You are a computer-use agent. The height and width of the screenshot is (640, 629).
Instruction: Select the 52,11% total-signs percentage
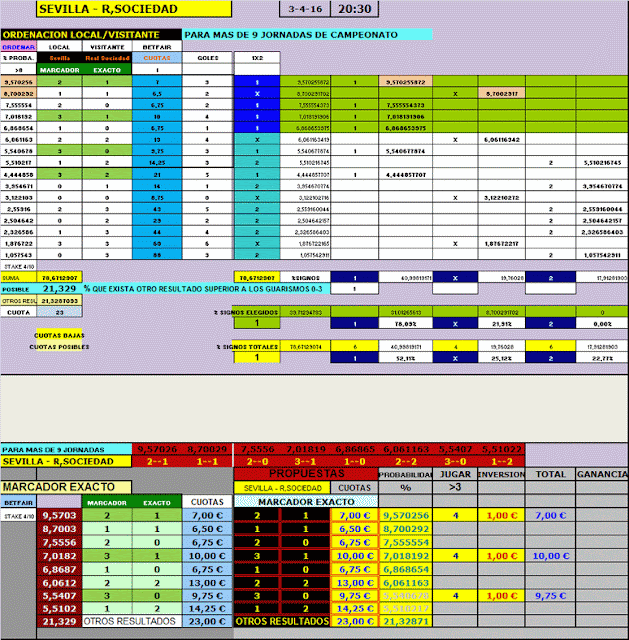point(405,358)
